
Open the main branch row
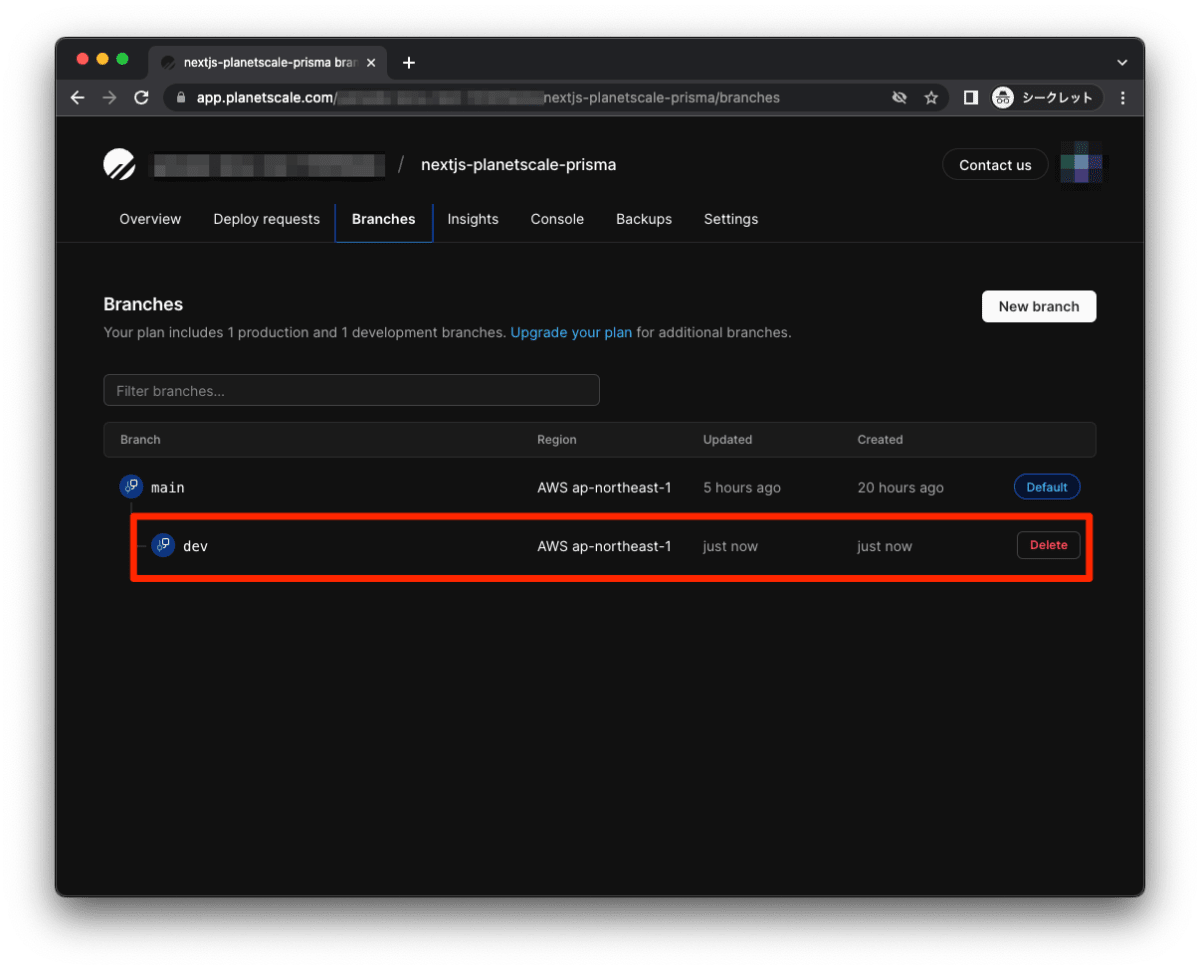pos(600,487)
